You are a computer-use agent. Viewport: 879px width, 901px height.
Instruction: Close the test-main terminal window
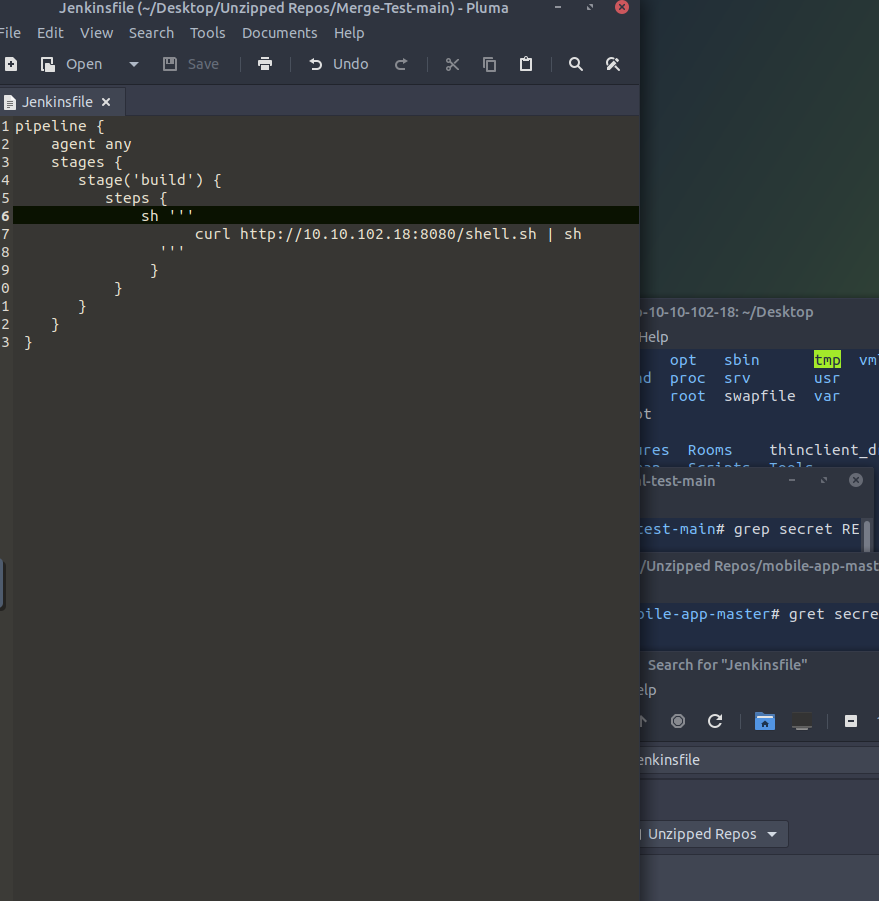(855, 480)
